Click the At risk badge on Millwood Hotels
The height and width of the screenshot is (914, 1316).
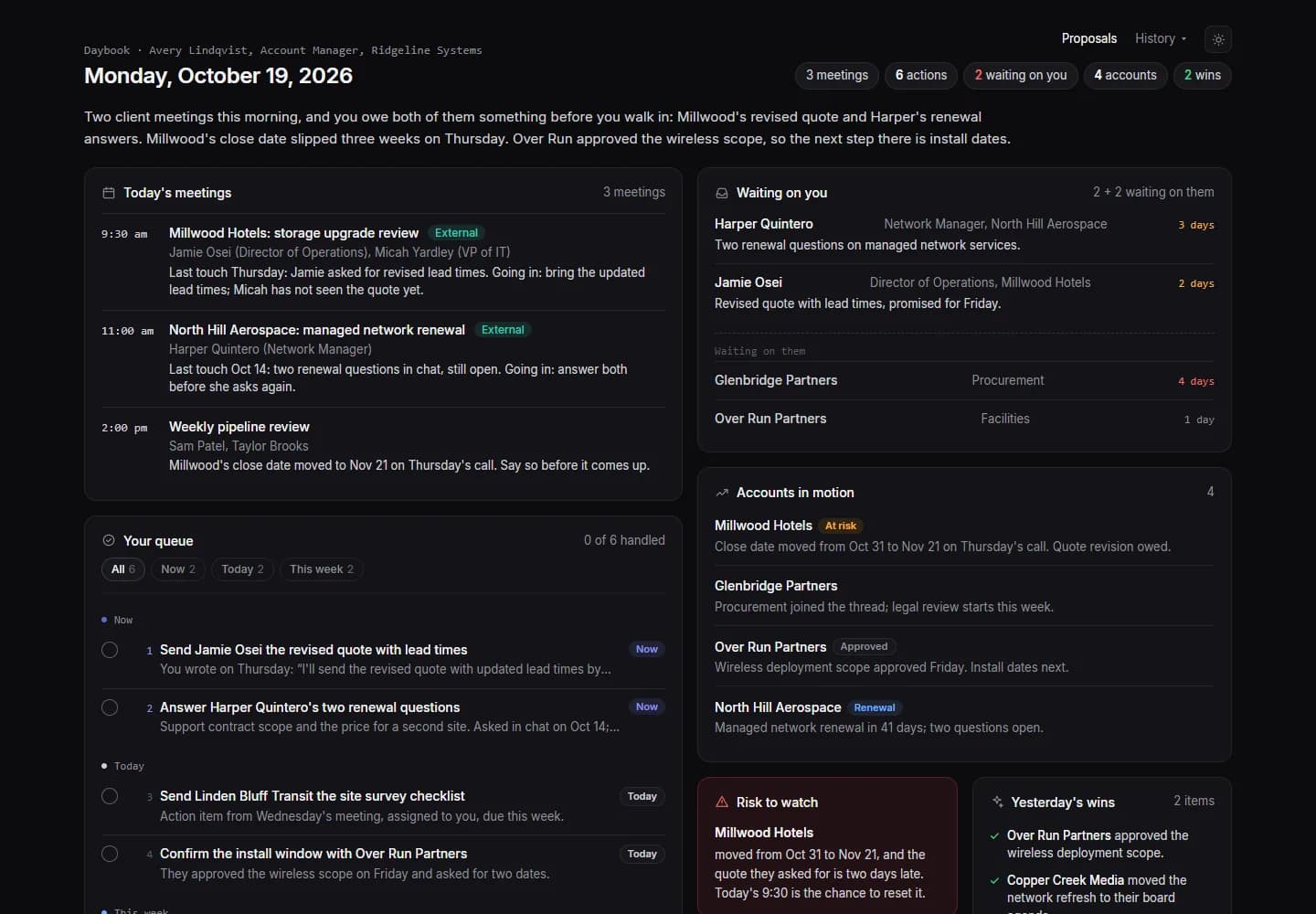(841, 526)
